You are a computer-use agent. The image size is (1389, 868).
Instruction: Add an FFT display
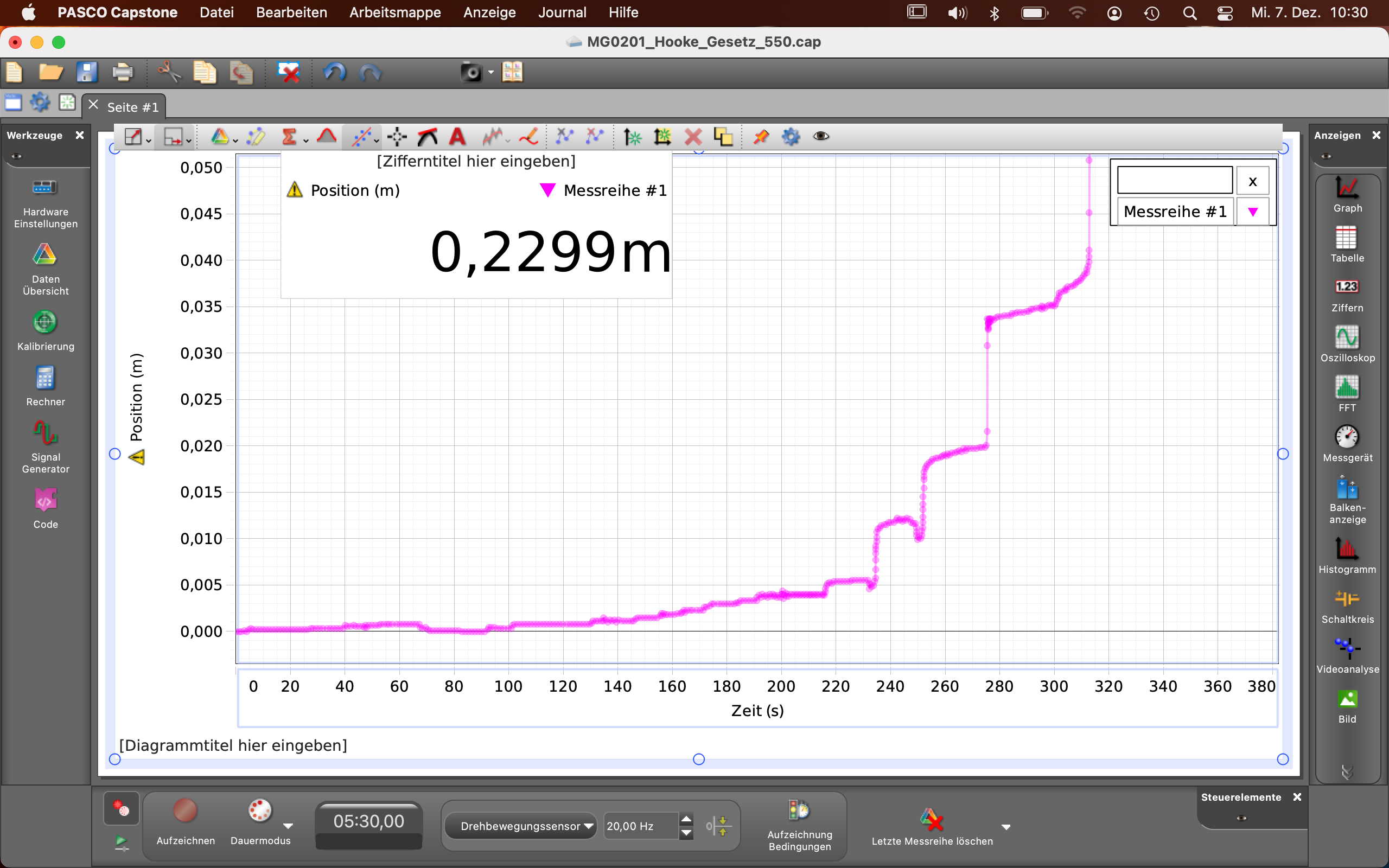(1347, 394)
